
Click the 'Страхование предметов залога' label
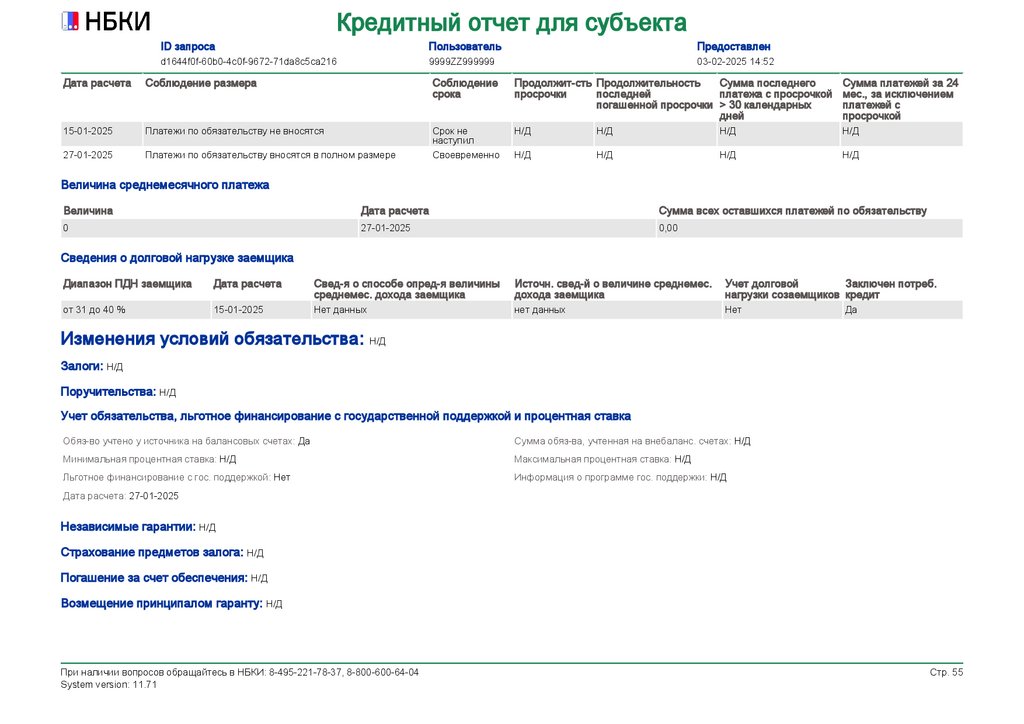coord(152,552)
